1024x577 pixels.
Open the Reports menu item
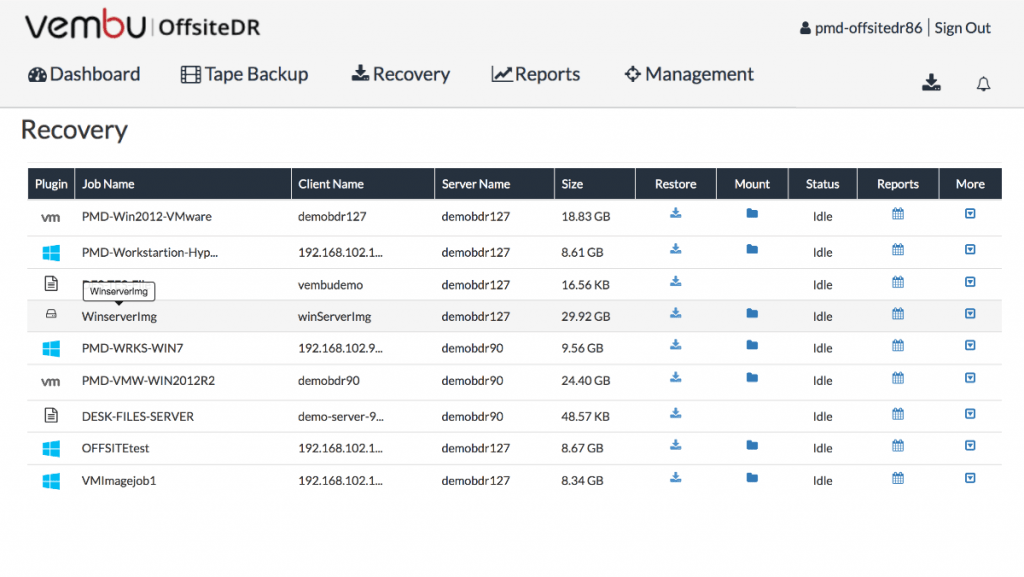[x=535, y=74]
